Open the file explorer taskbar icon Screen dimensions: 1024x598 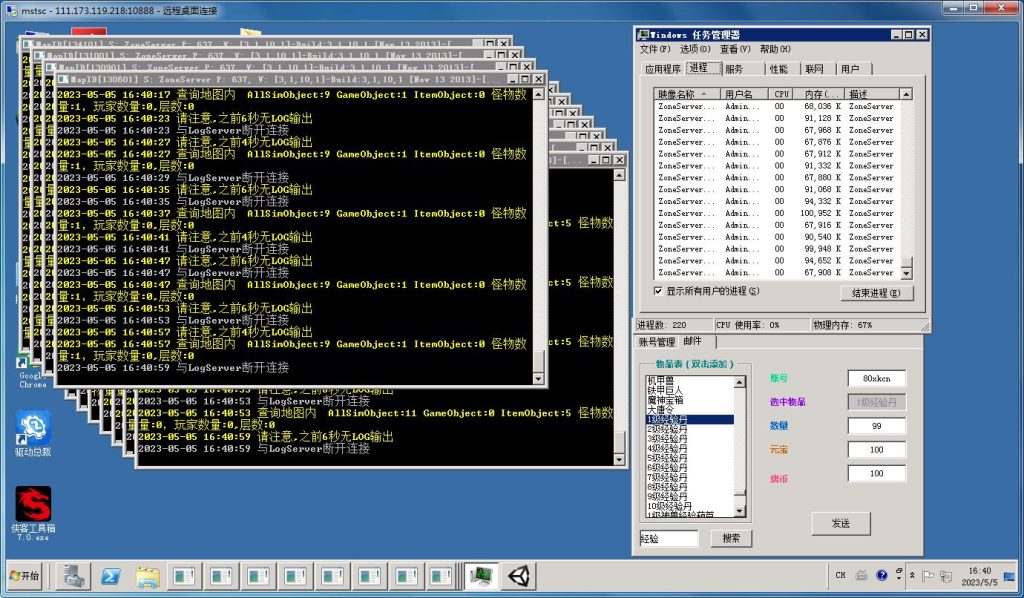coord(147,576)
